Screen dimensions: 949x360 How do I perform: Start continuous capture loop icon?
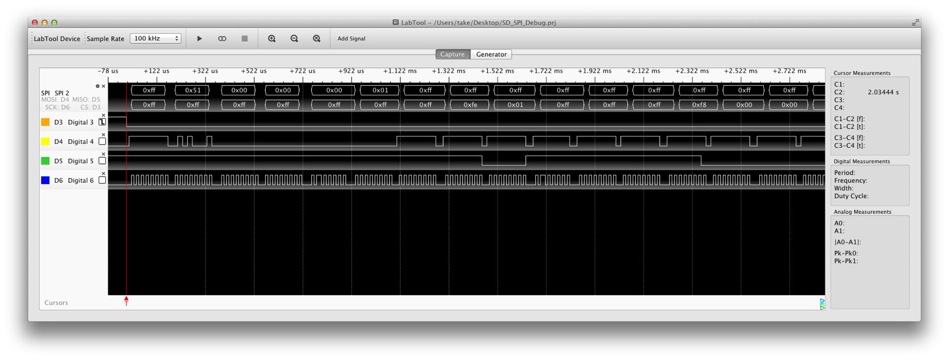pos(222,38)
